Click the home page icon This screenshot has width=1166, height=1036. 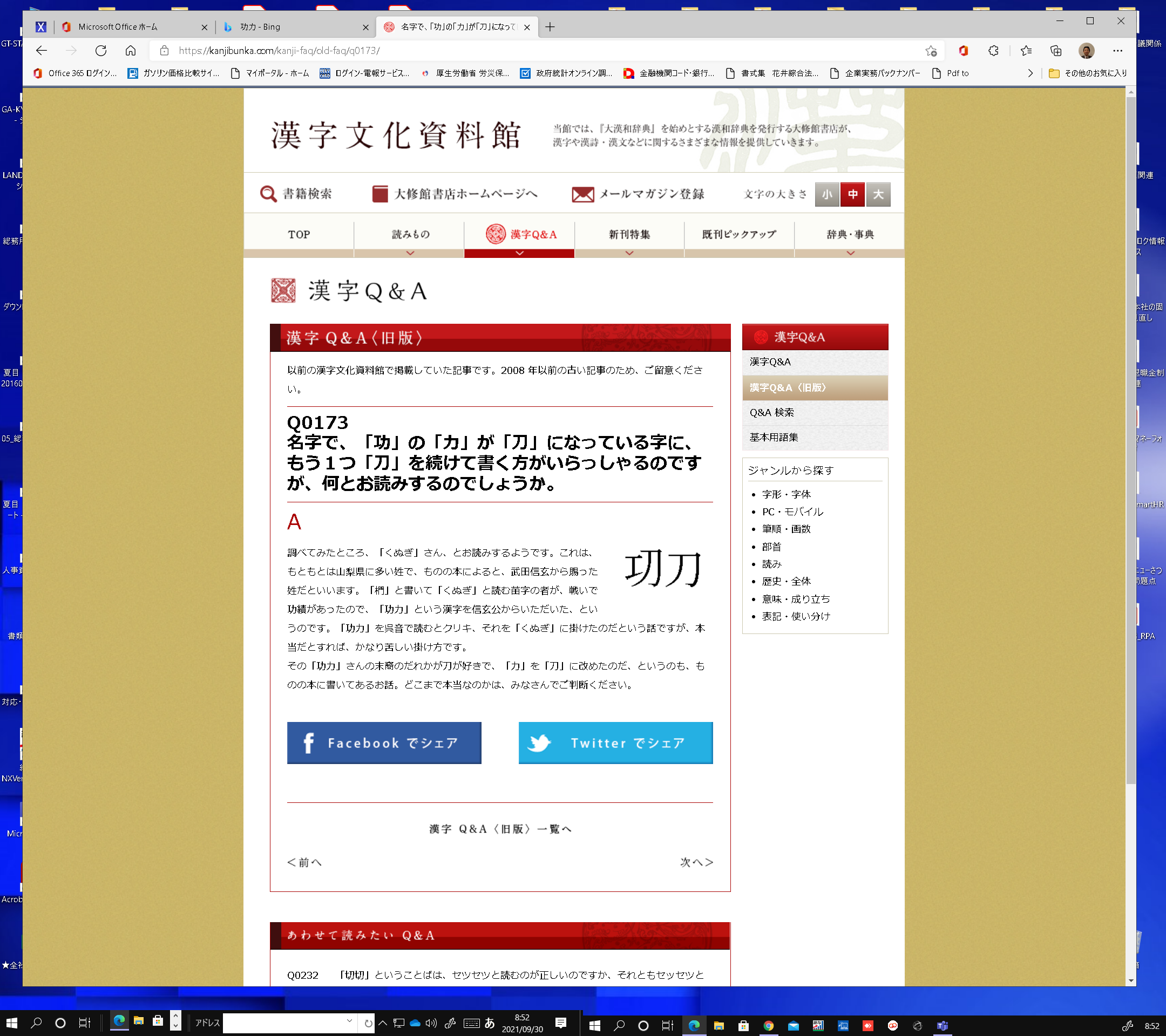coord(131,51)
